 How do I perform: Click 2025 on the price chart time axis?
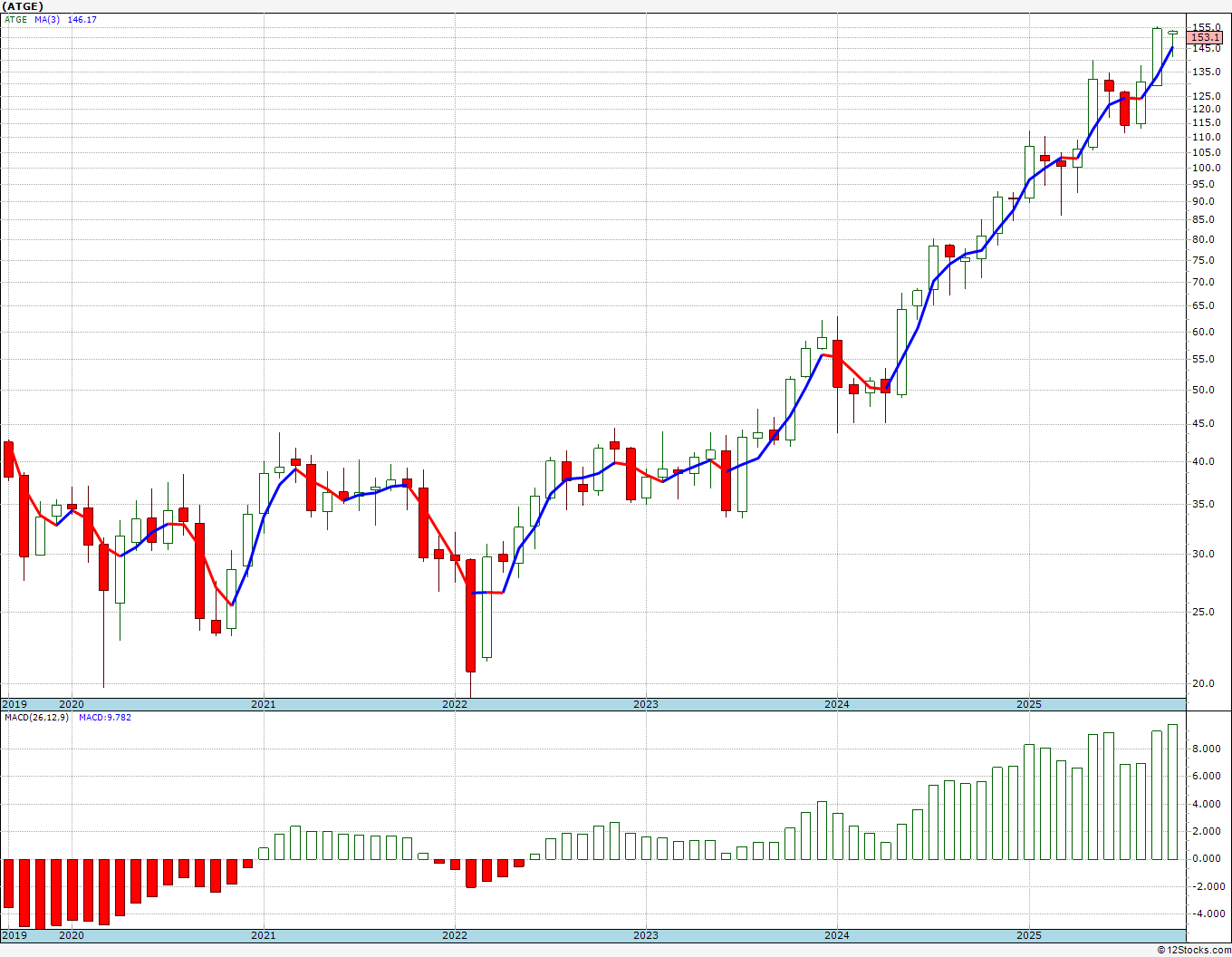click(x=1029, y=704)
